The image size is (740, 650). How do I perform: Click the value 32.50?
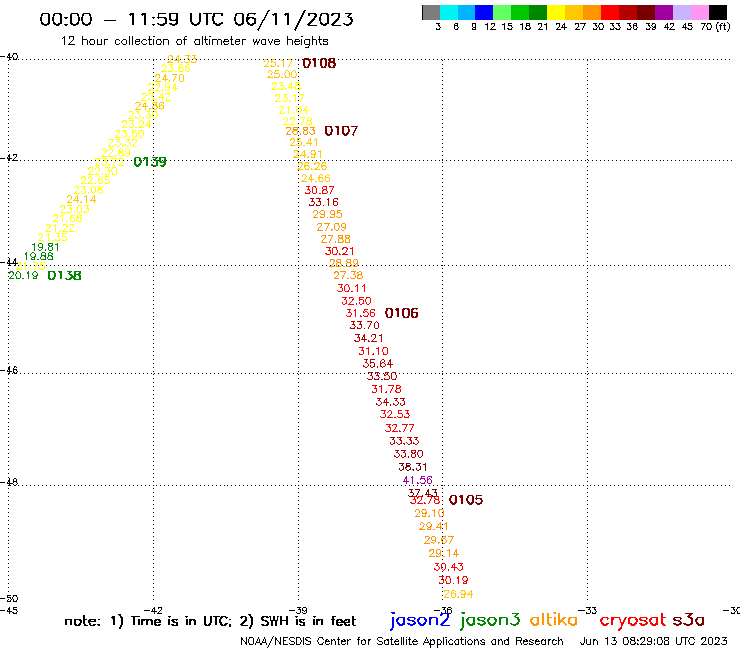coord(356,301)
